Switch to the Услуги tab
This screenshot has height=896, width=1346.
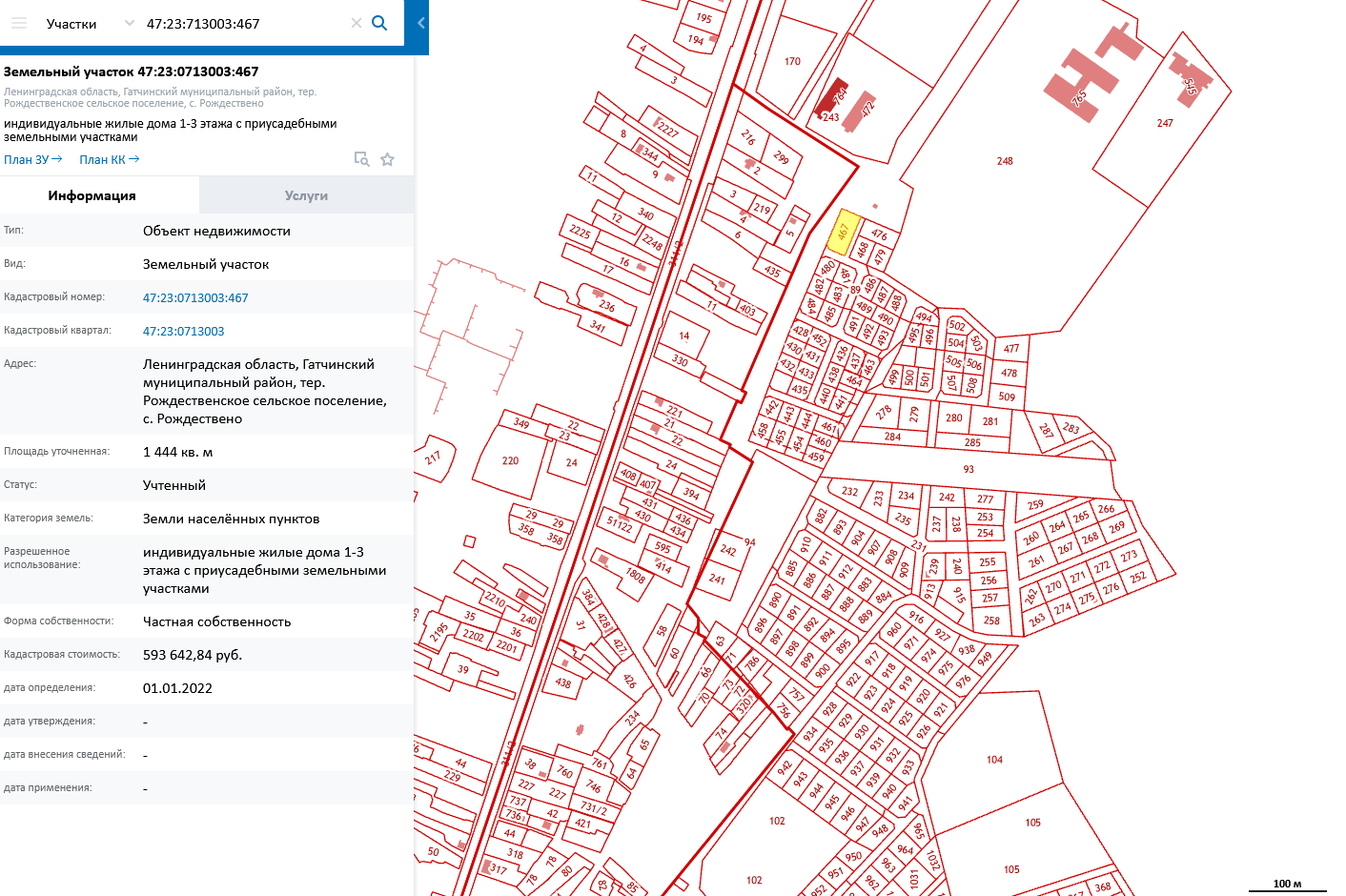coord(306,195)
